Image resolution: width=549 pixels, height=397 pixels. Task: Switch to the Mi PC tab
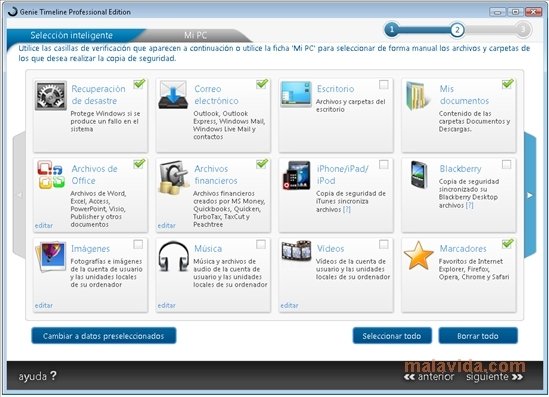pyautogui.click(x=195, y=35)
